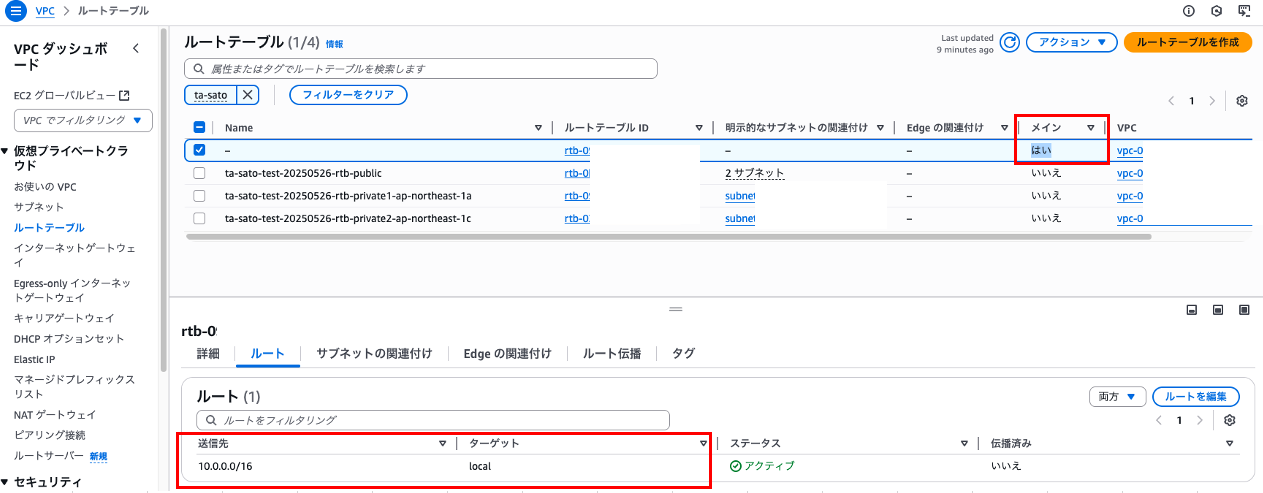Viewport: 1263px width, 493px height.
Task: Go to the previous page of routes
Action: click(1160, 420)
